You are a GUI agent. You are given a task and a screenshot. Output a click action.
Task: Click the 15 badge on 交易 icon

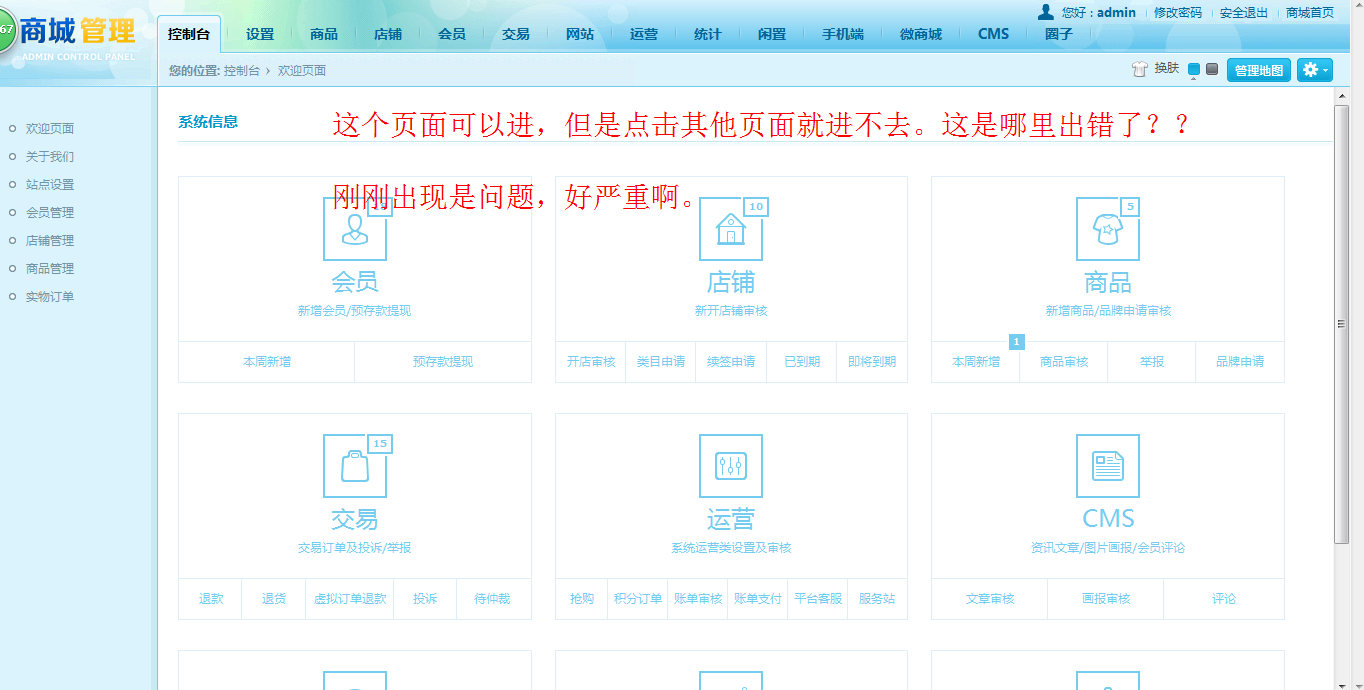[x=380, y=443]
